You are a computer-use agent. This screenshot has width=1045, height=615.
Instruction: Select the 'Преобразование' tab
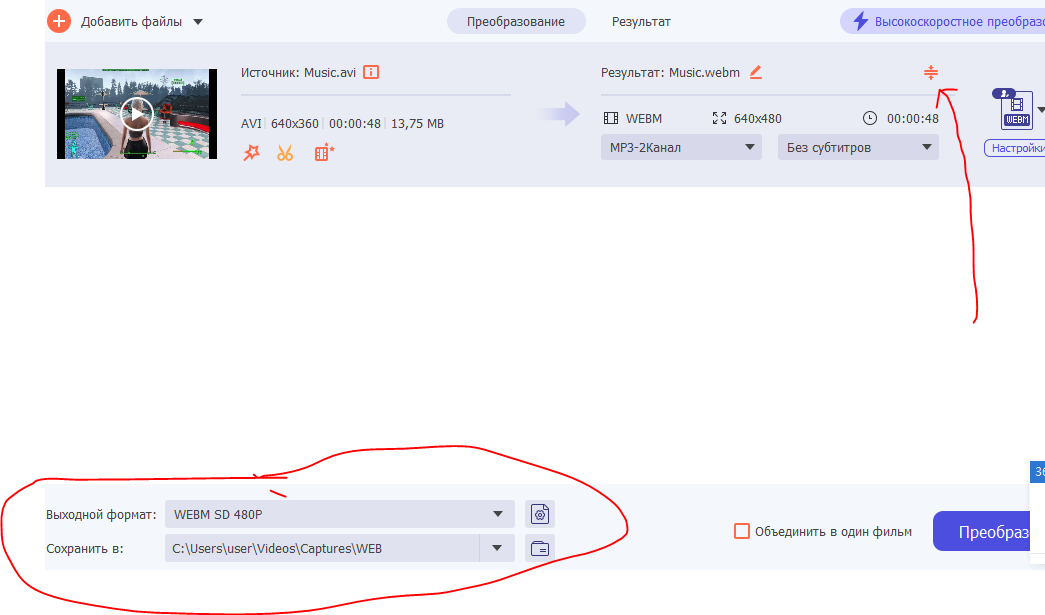516,21
